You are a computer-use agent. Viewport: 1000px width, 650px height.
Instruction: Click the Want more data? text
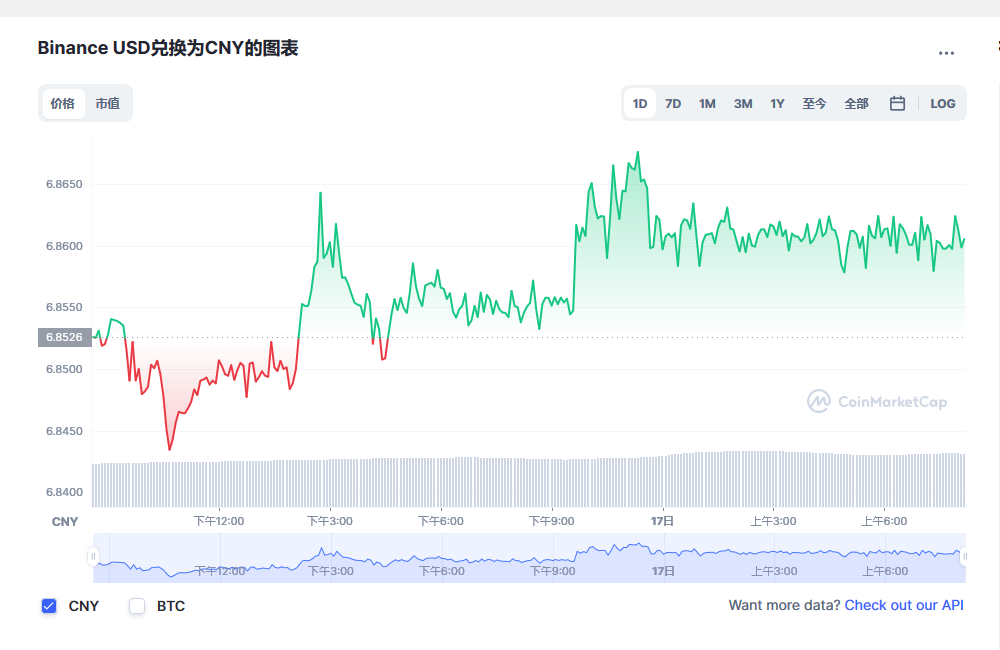point(784,605)
